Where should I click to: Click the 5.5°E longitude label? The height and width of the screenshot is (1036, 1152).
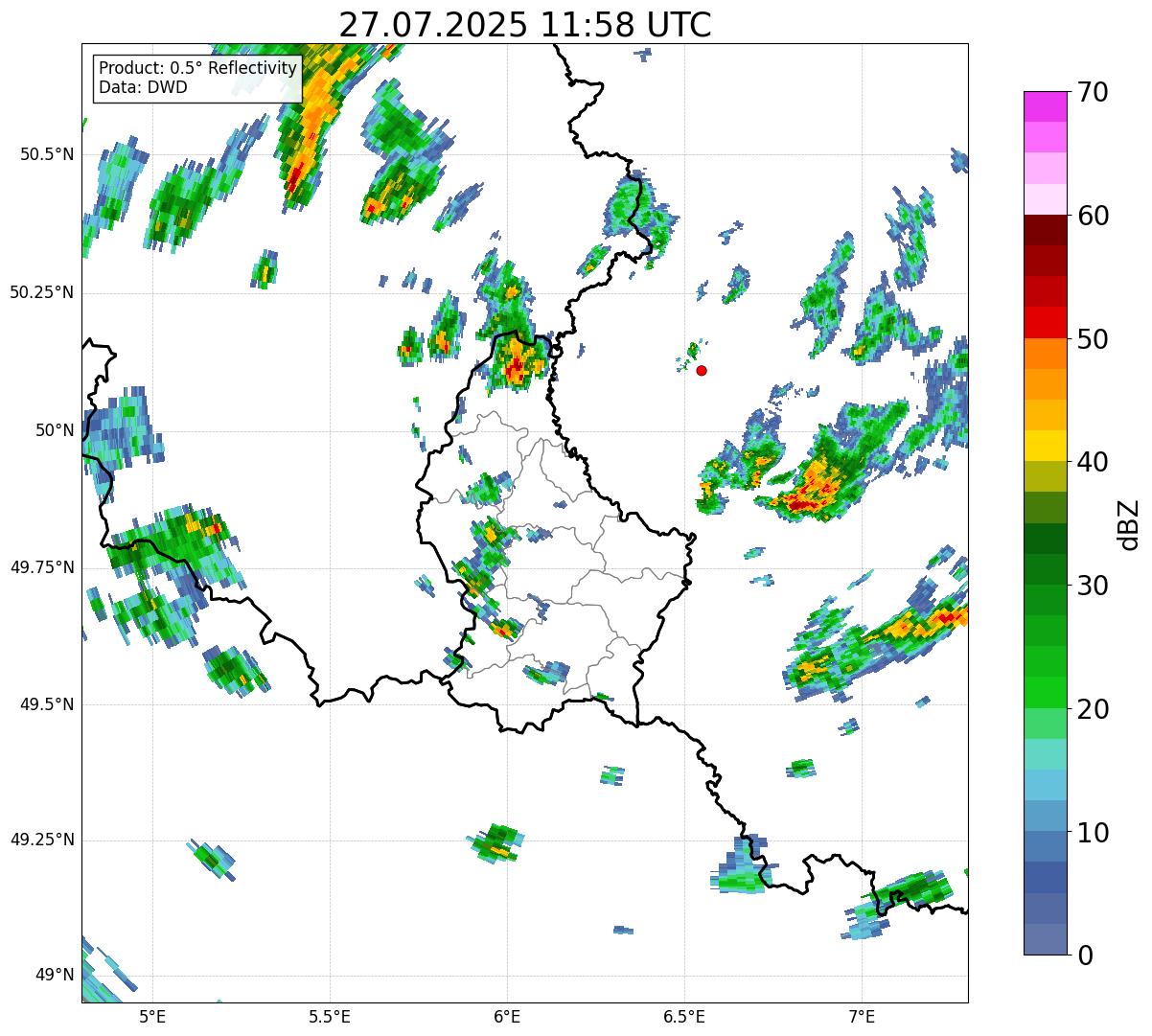331,1017
